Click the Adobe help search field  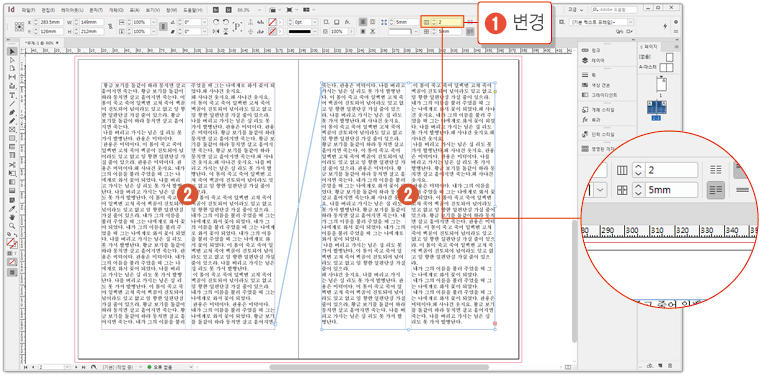615,9
